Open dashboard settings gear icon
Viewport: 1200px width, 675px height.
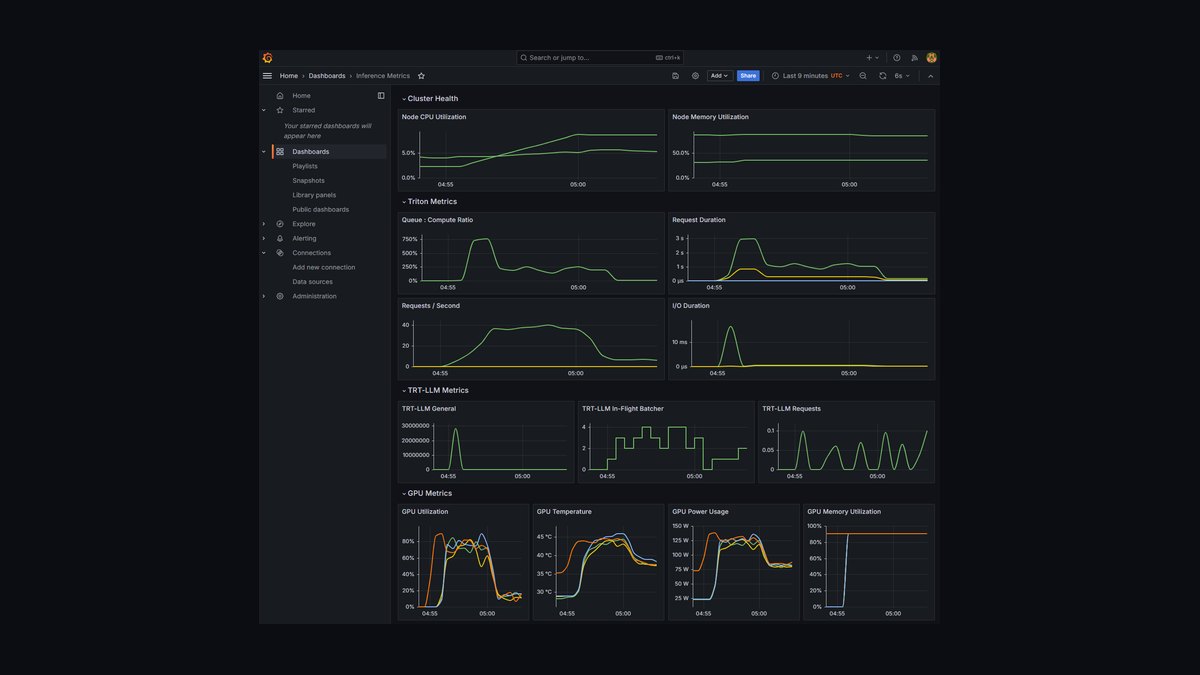pyautogui.click(x=696, y=76)
